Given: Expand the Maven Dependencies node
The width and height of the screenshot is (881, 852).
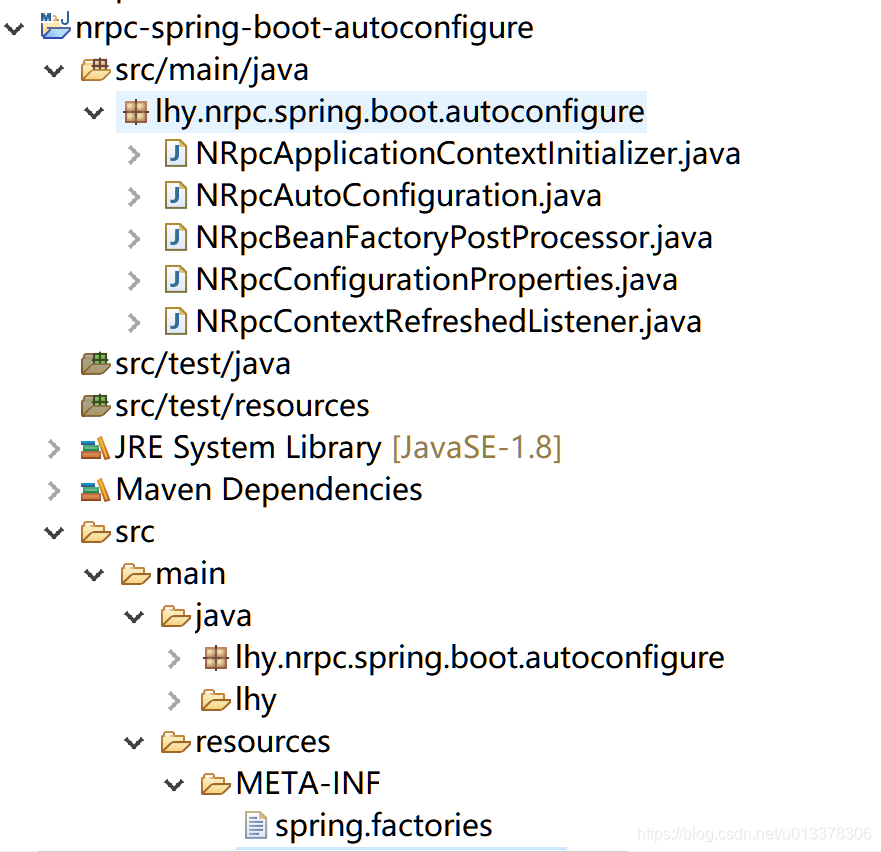Looking at the screenshot, I should click(54, 490).
